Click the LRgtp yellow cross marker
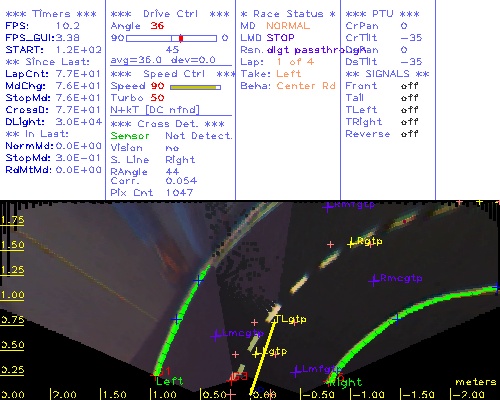The width and height of the screenshot is (500, 400). [351, 244]
